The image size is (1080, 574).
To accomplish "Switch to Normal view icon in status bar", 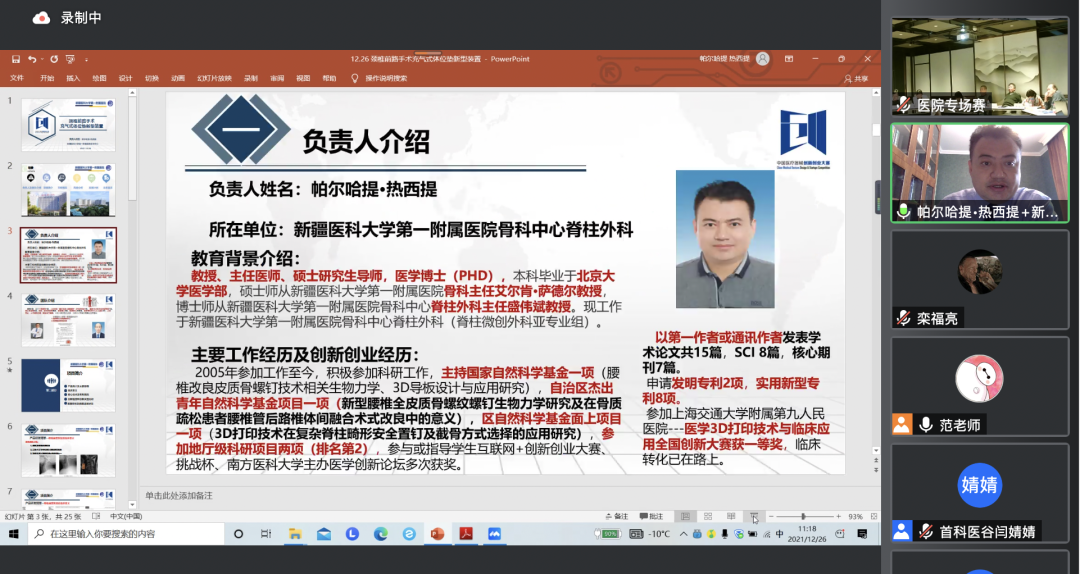I will click(685, 516).
